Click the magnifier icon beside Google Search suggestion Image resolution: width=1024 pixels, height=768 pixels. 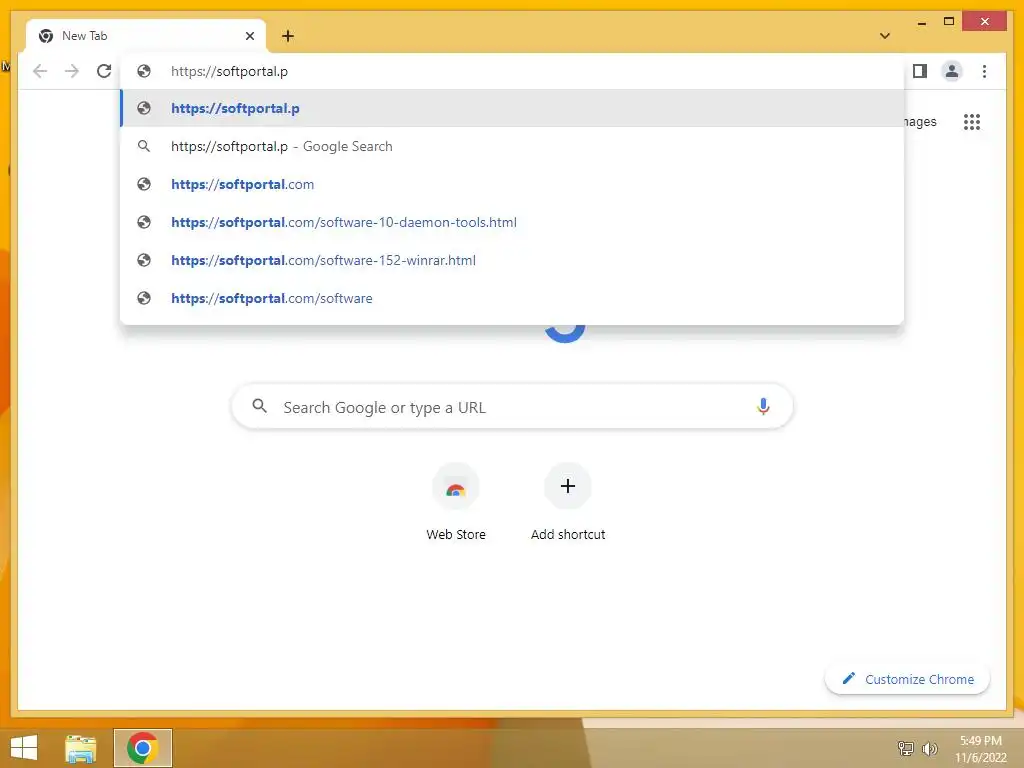coord(144,146)
